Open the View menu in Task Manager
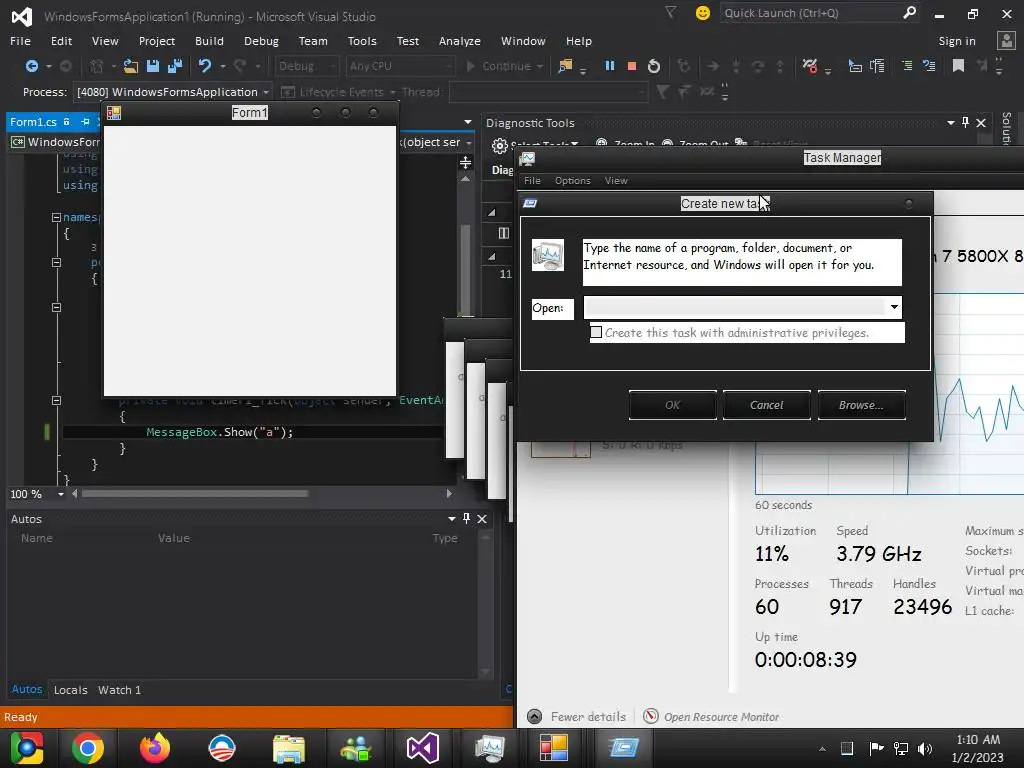 point(616,181)
